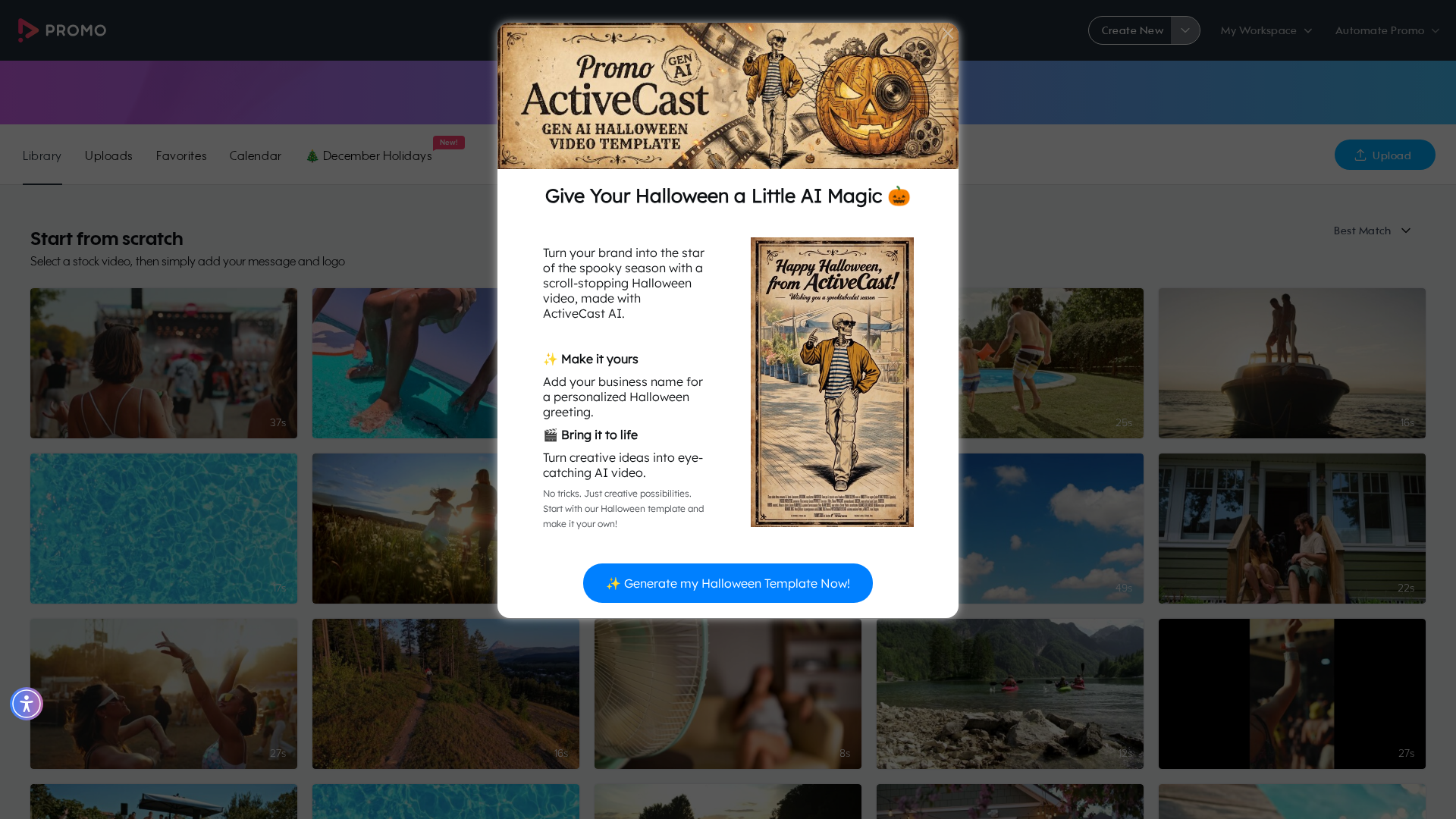Viewport: 1456px width, 819px height.
Task: Click the Upload button
Action: click(x=1385, y=155)
